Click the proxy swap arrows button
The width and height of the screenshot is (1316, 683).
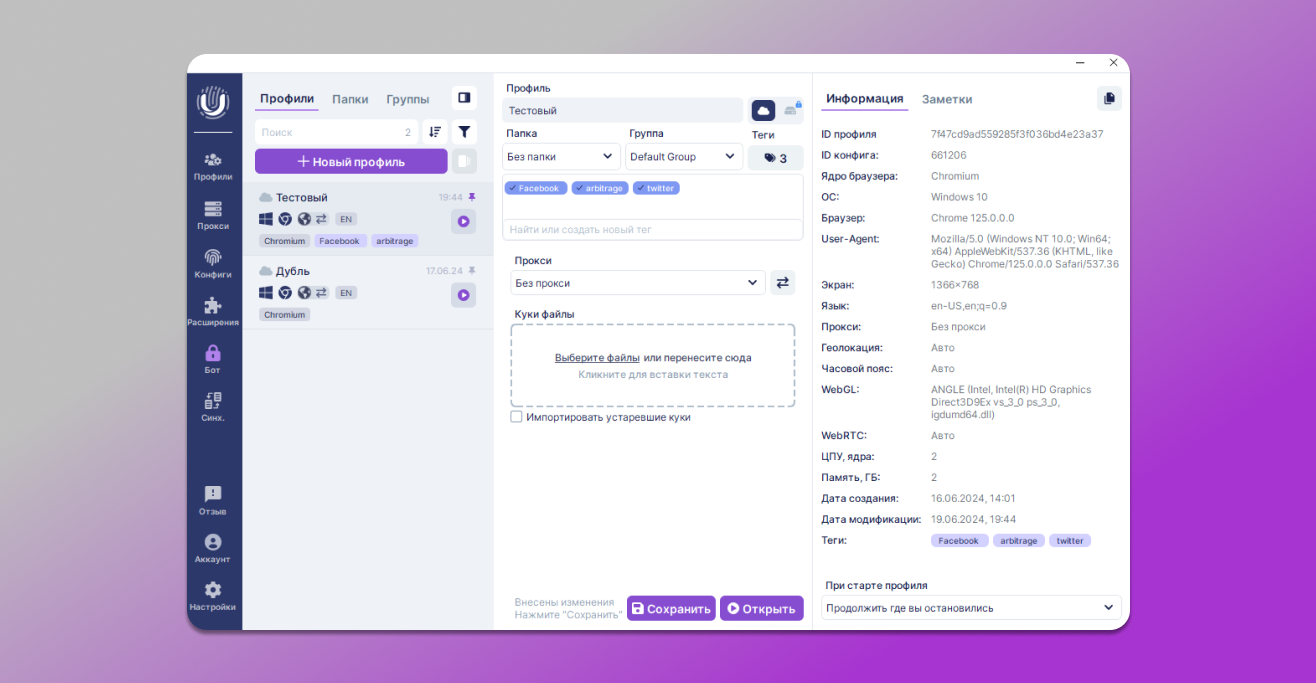[782, 283]
